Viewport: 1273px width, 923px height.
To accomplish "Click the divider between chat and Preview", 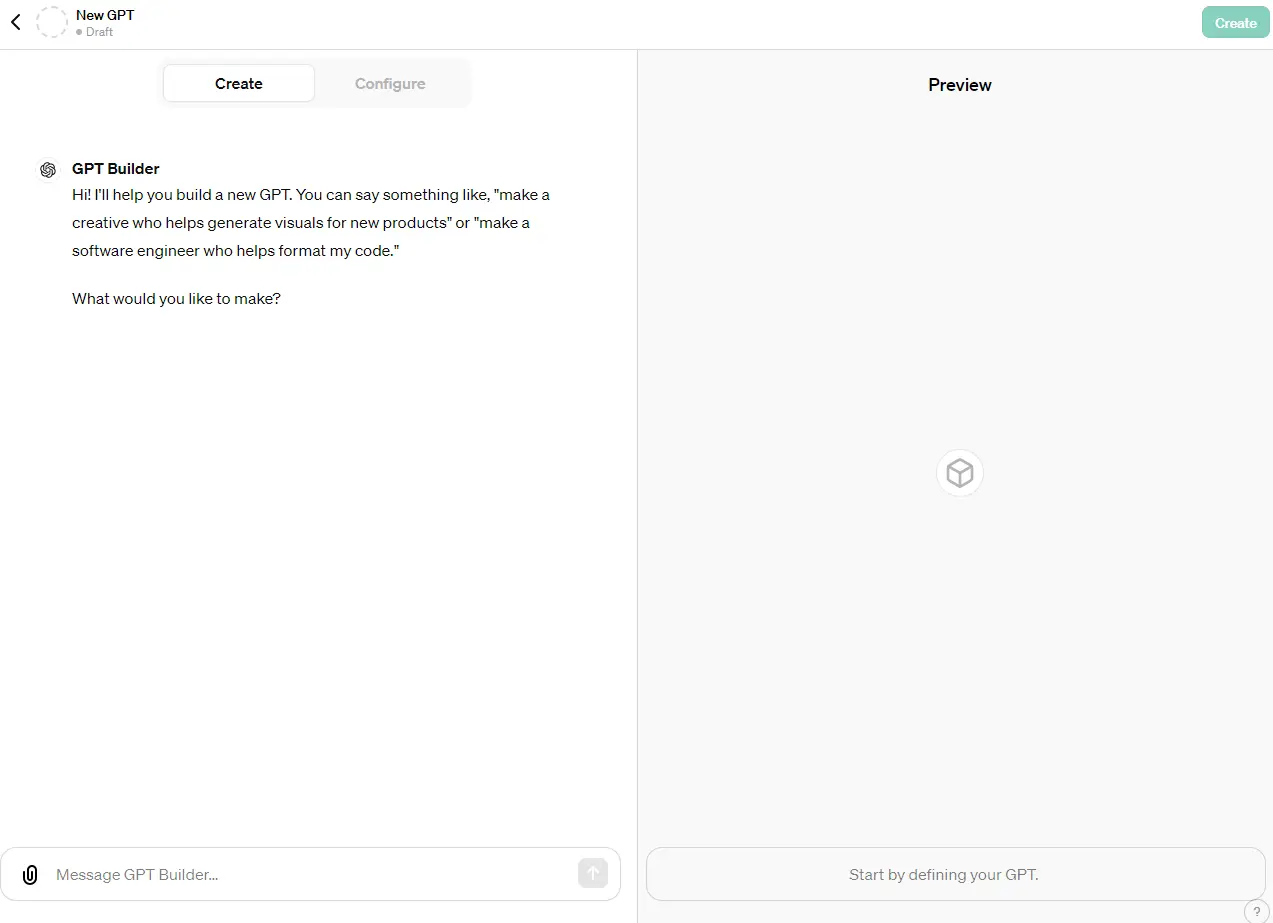I will (637, 480).
